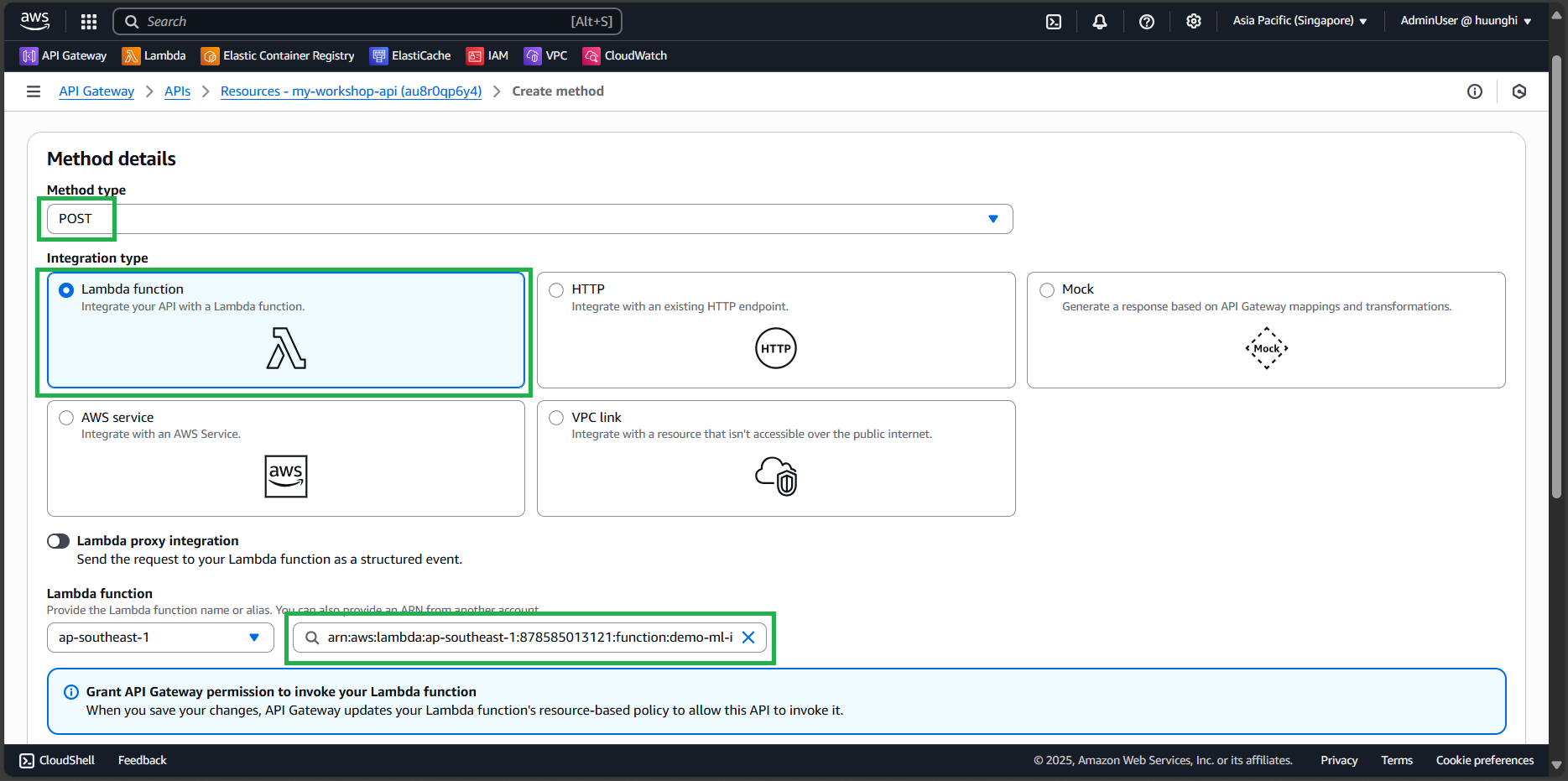The width and height of the screenshot is (1568, 781).
Task: Launch CloudShell from the top bar icon
Action: 1054,22
